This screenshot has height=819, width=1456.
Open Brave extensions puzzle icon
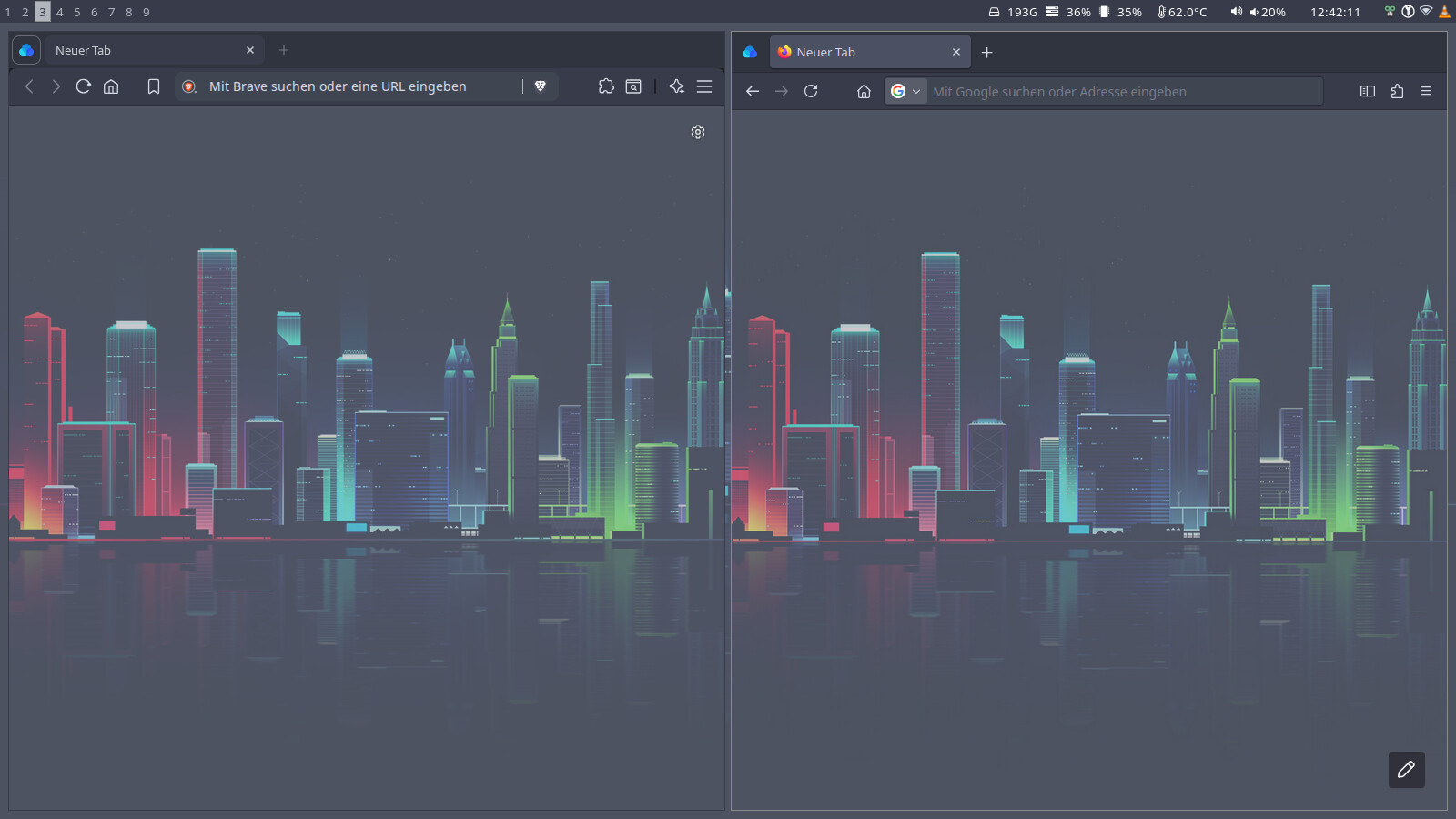(x=606, y=86)
